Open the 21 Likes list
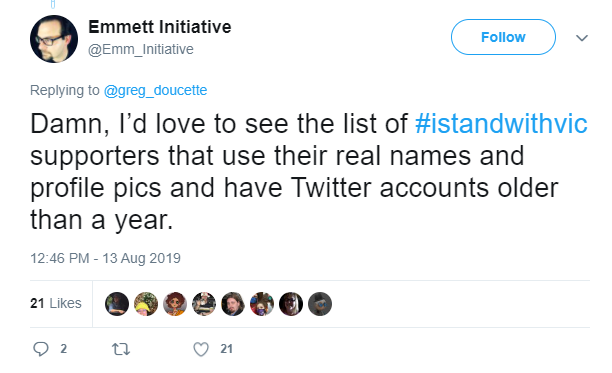 [x=56, y=303]
